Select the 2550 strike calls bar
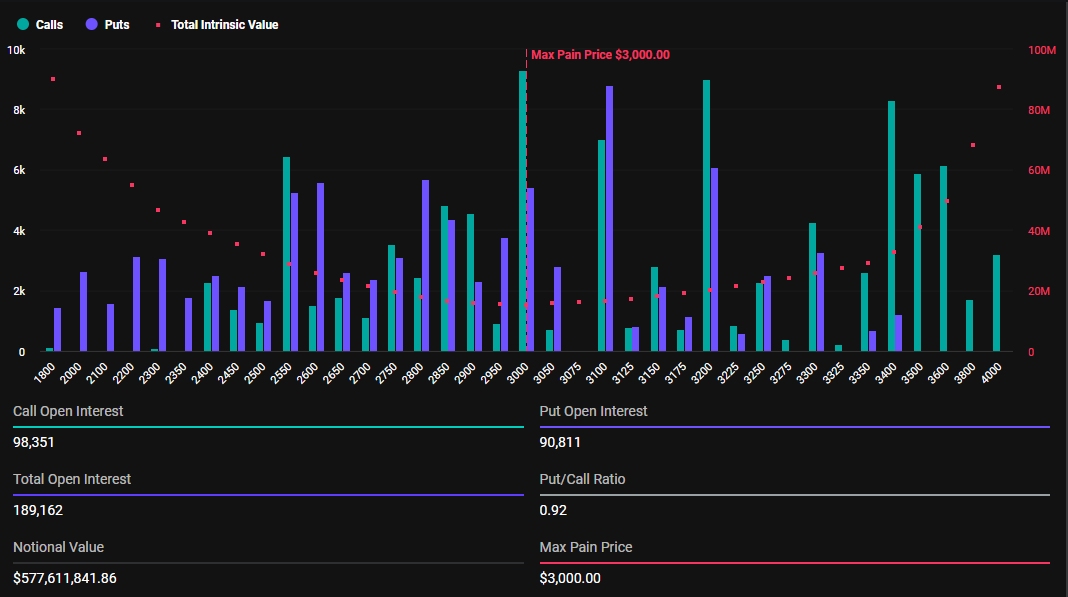This screenshot has width=1068, height=597. (287, 254)
